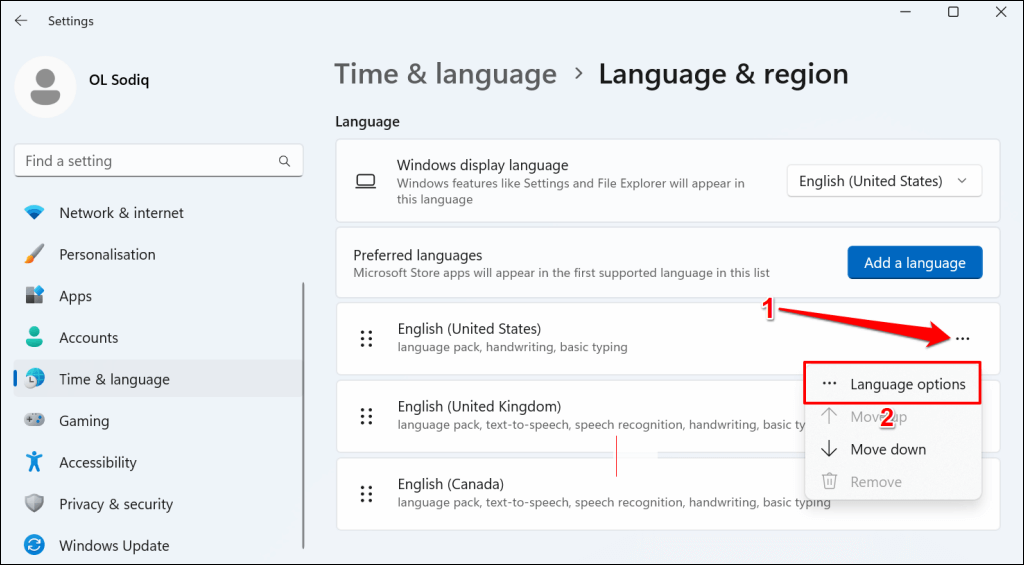
Task: Click the Personalisation paintbrush icon
Action: click(35, 254)
